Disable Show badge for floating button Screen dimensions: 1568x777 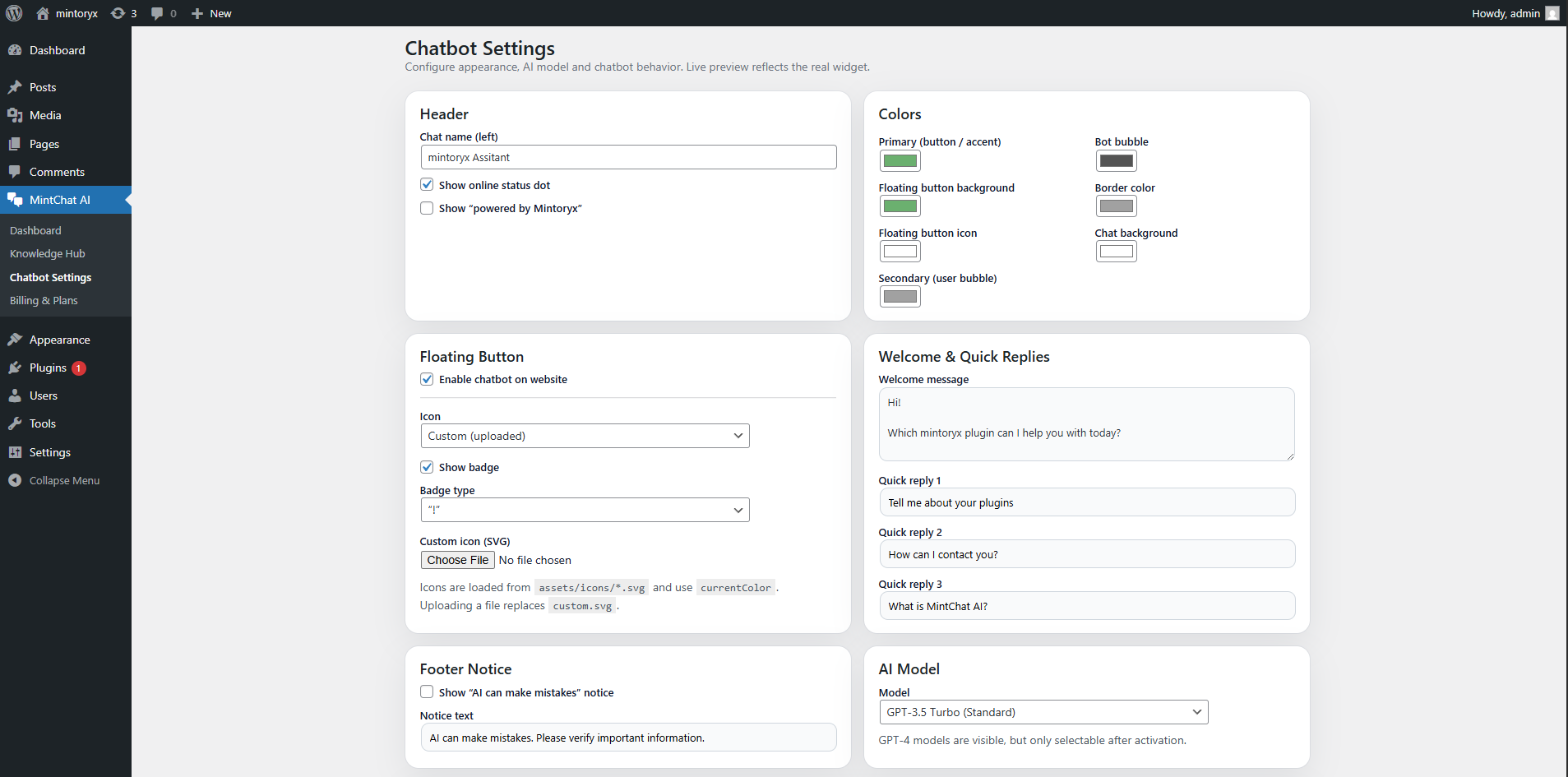pos(427,466)
